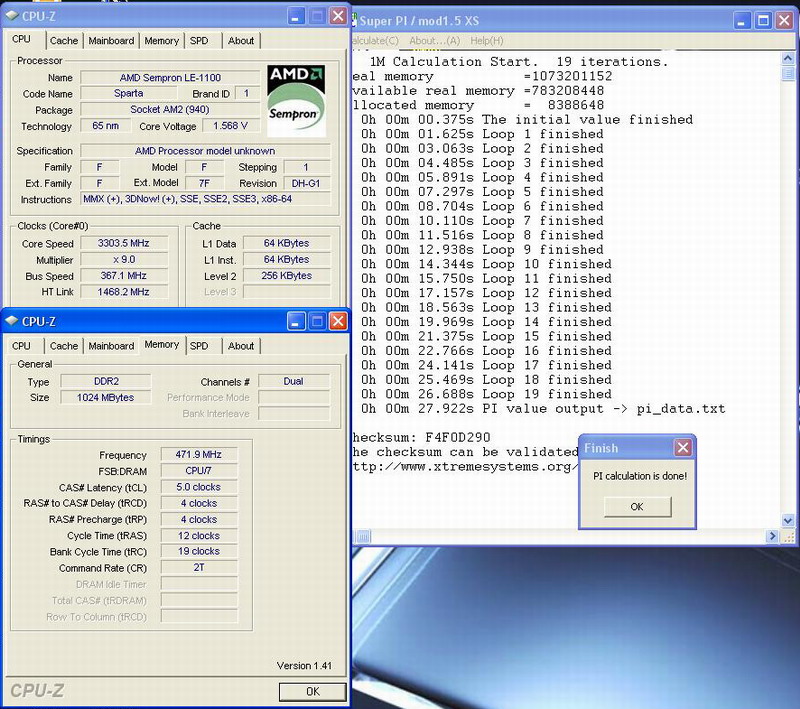
Task: Open About tab in lower CPU-Z window
Action: (x=241, y=346)
